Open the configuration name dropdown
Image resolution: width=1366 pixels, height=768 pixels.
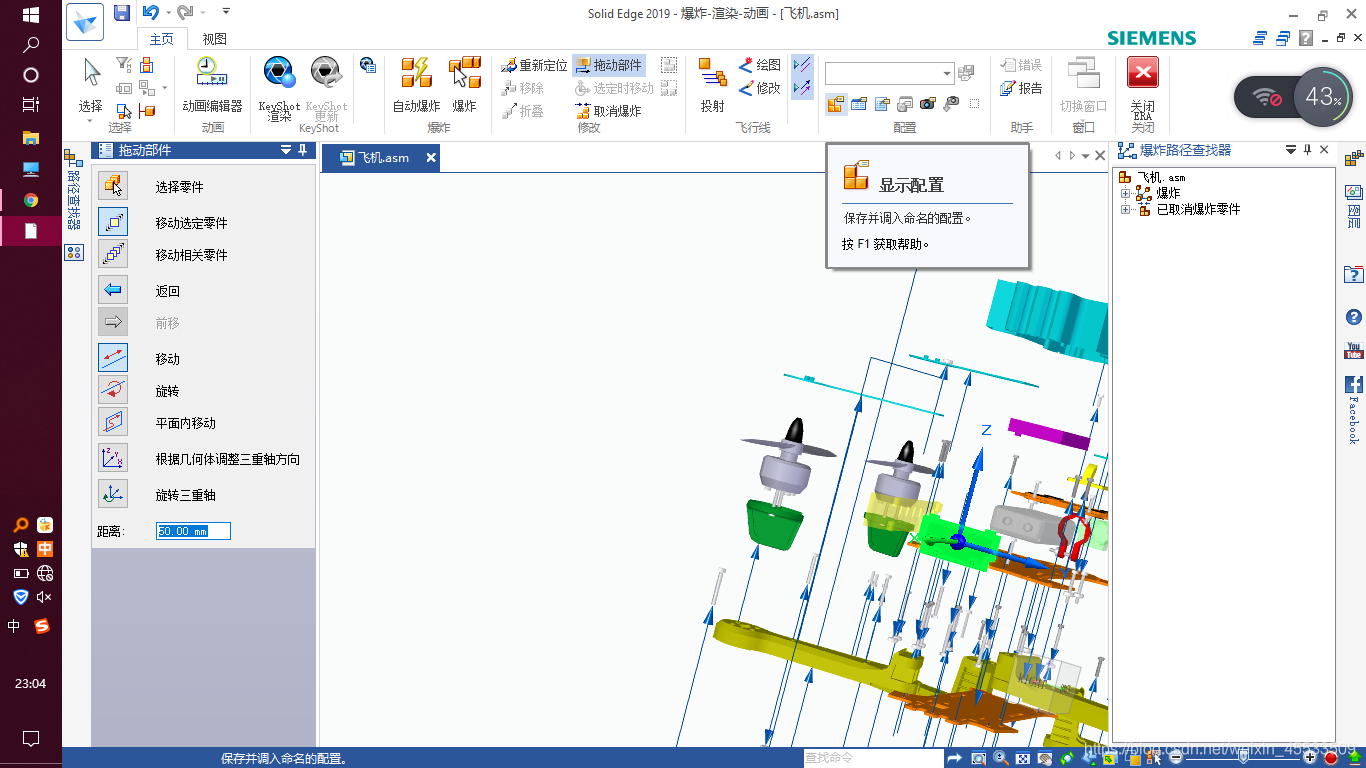click(946, 72)
